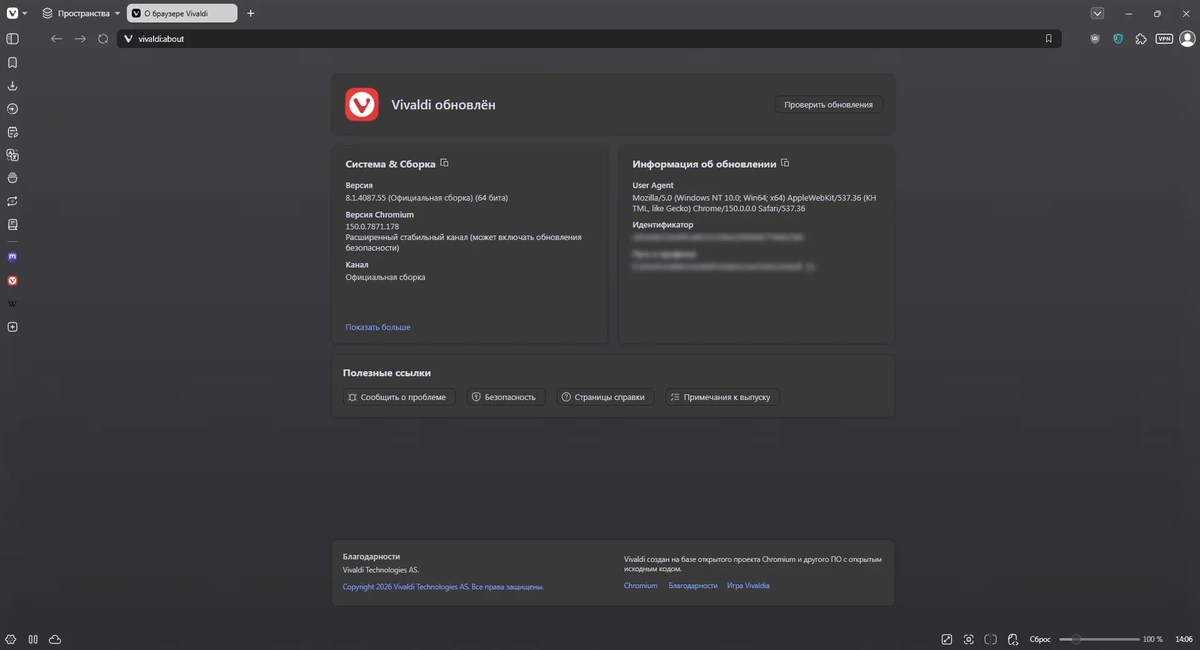Click 'Показать больше' link
The image size is (1200, 650).
pos(378,327)
